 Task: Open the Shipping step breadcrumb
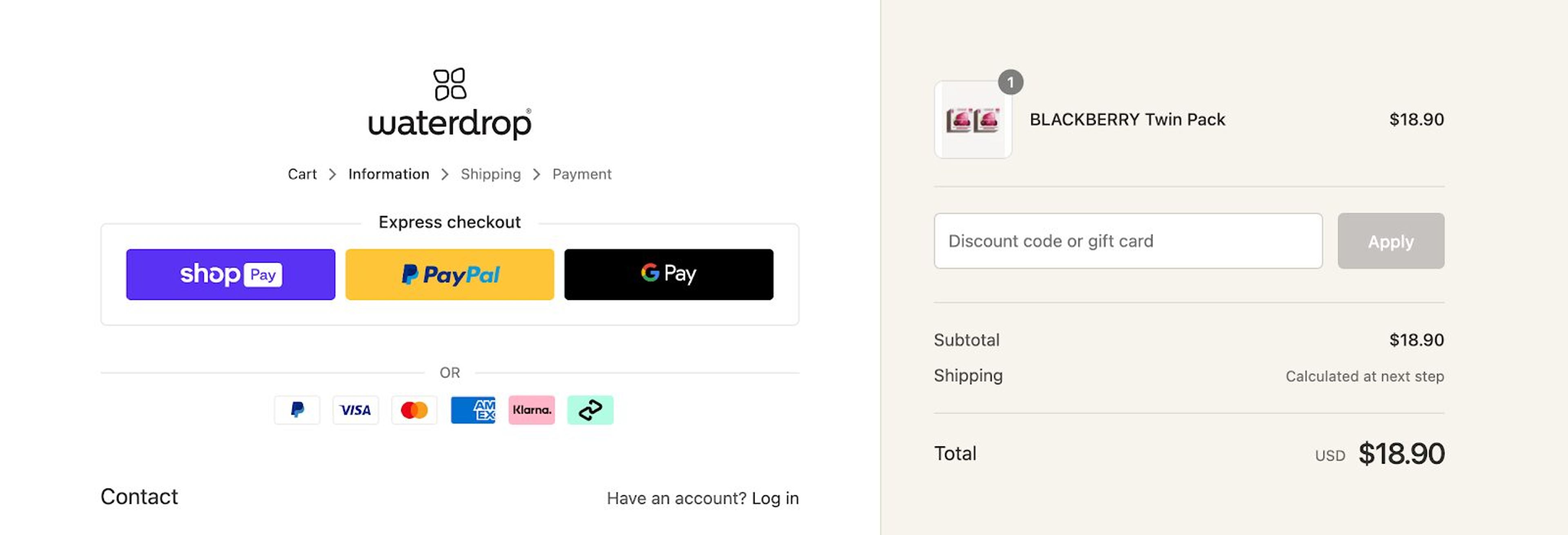[491, 174]
